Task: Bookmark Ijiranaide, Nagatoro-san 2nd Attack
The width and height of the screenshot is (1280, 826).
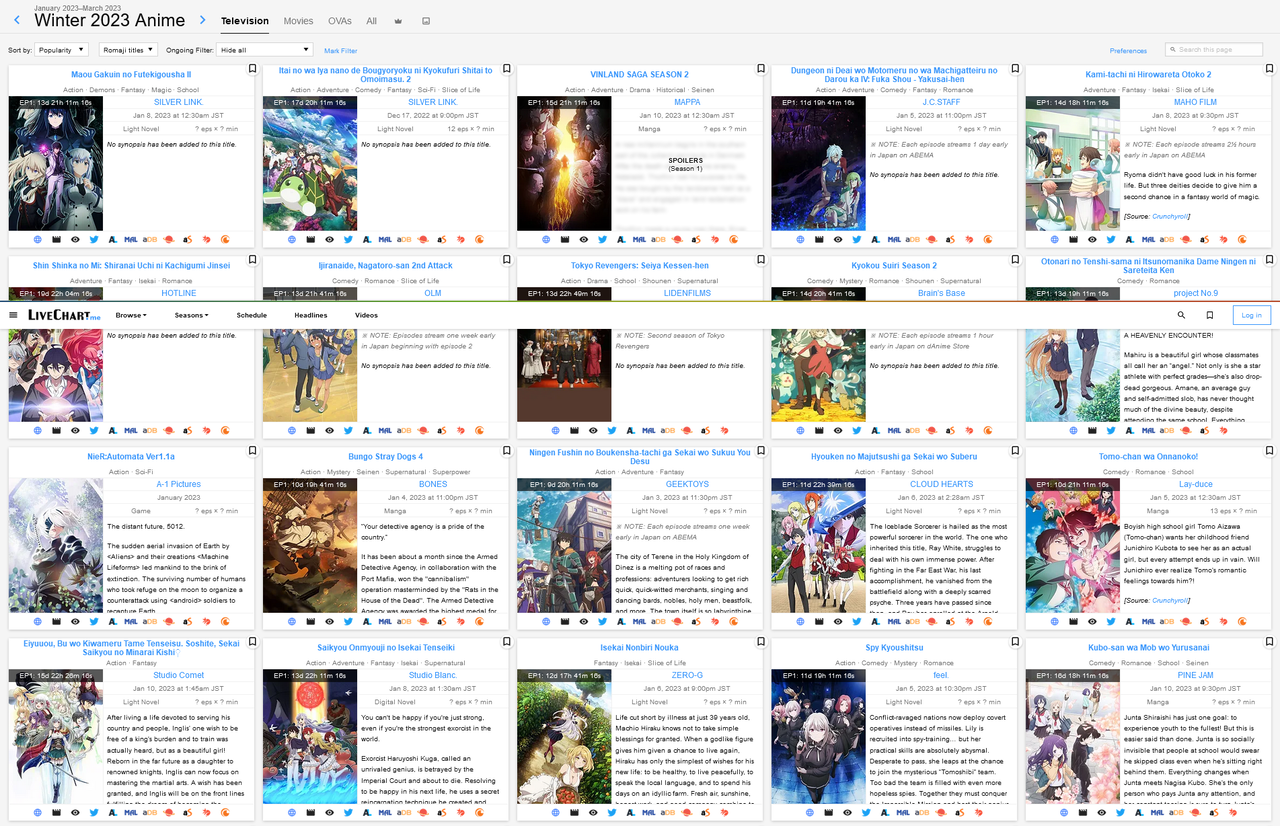Action: tap(506, 260)
